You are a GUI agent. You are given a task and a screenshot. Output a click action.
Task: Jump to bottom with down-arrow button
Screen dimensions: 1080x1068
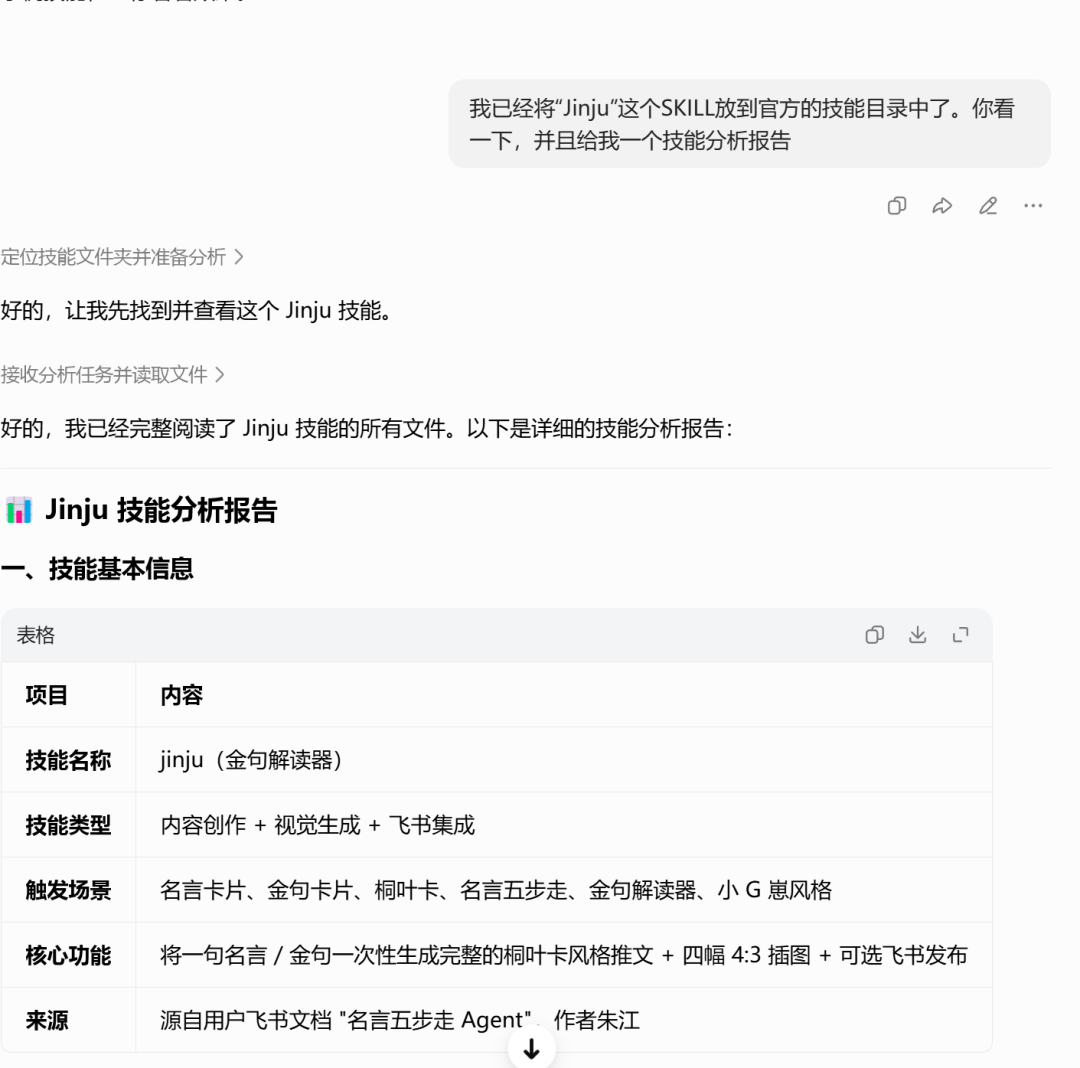(x=531, y=1048)
